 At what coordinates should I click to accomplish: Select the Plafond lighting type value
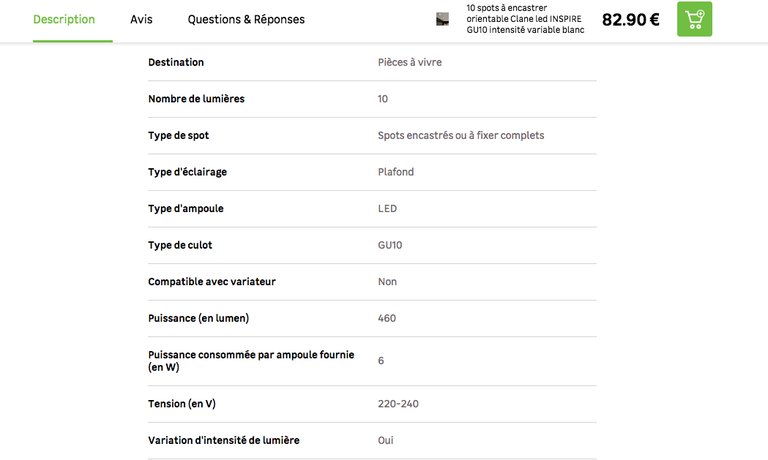tap(396, 172)
